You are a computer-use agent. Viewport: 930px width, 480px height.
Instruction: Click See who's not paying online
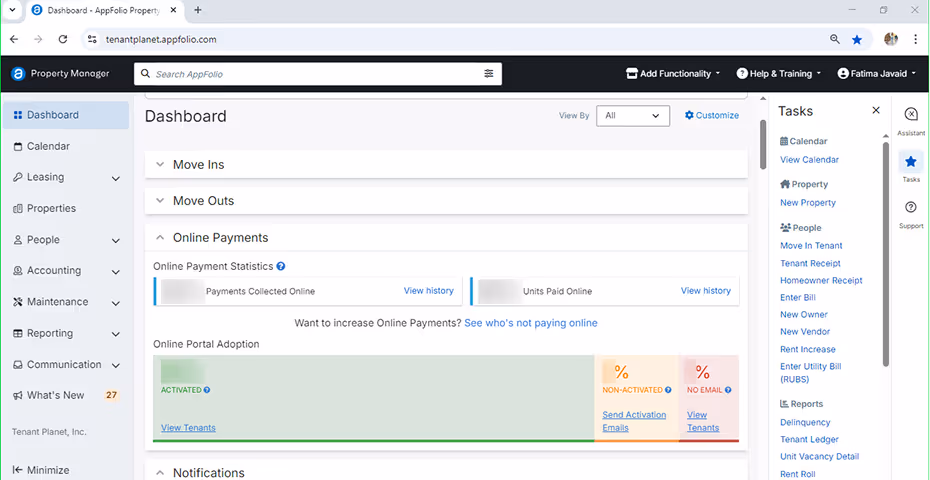point(531,323)
